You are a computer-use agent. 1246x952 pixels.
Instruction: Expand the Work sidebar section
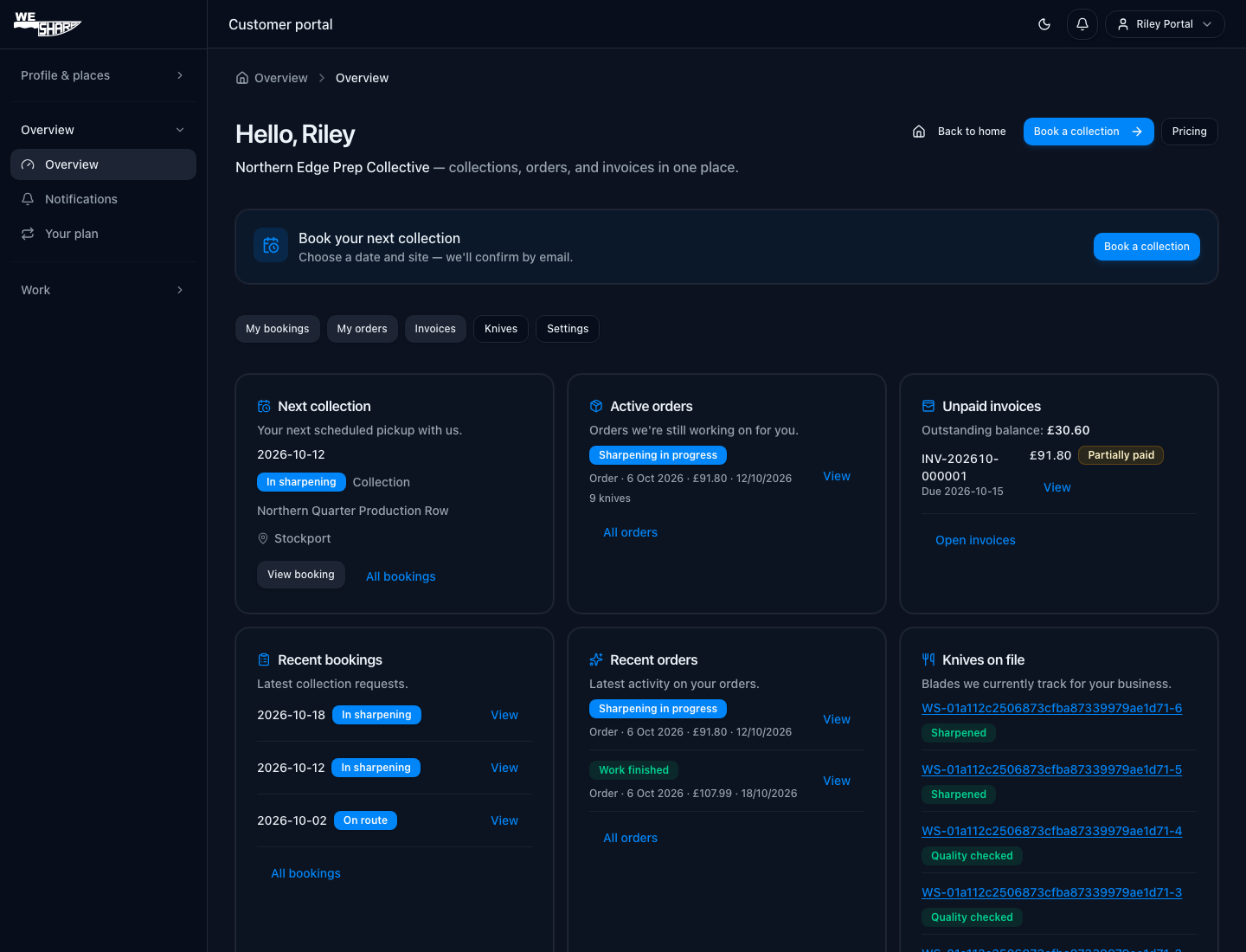[x=103, y=290]
